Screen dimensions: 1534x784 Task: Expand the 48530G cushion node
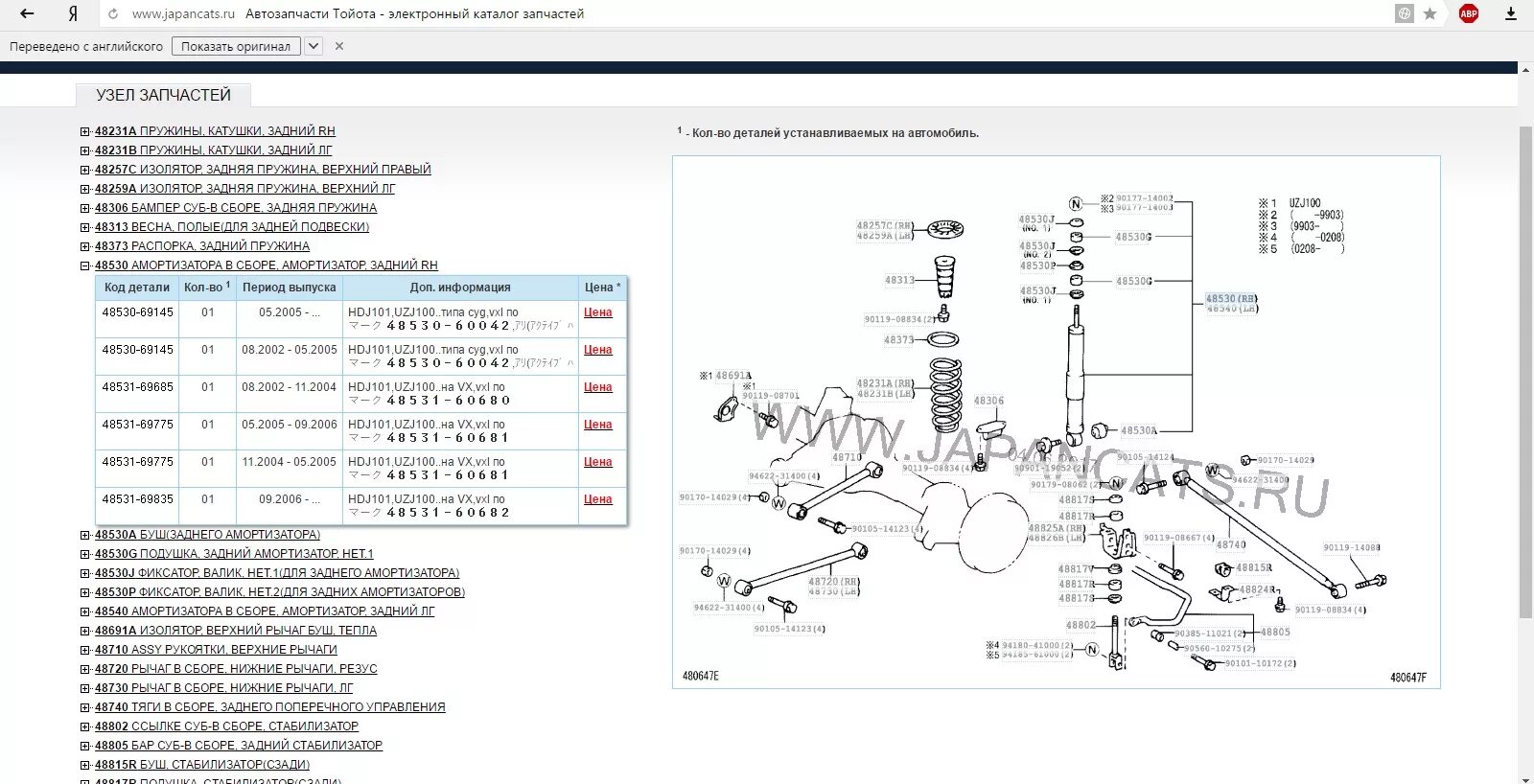tap(85, 554)
